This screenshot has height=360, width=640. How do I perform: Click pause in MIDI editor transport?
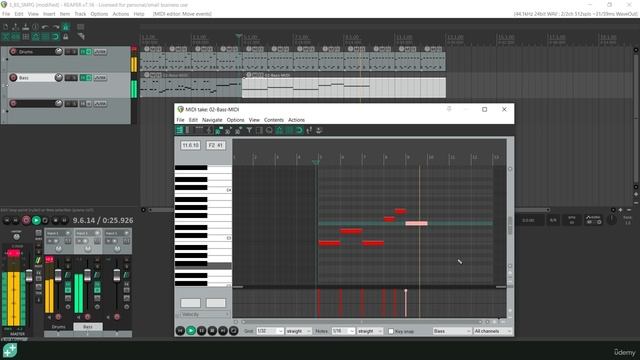point(201,331)
